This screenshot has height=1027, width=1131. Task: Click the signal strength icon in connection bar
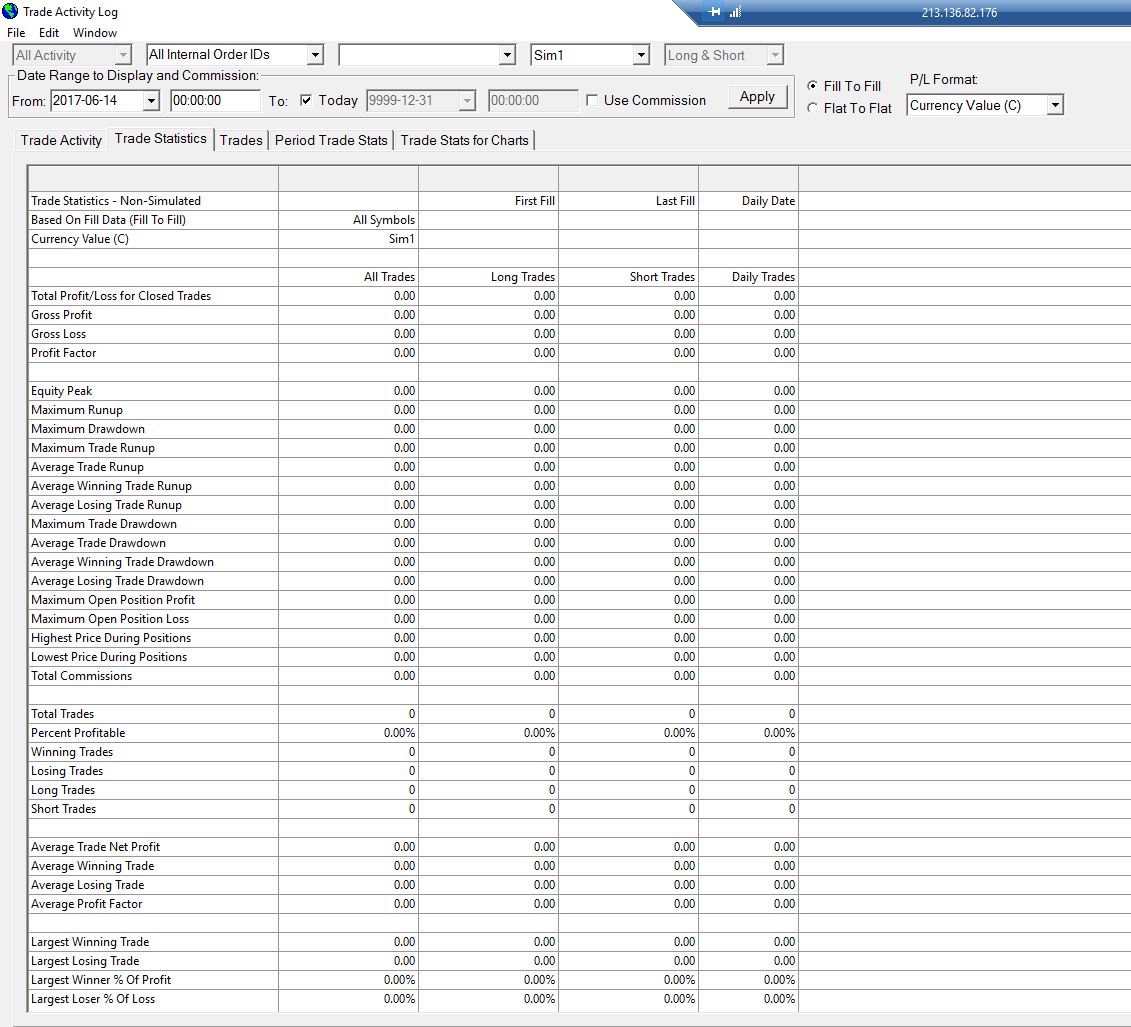pyautogui.click(x=736, y=12)
